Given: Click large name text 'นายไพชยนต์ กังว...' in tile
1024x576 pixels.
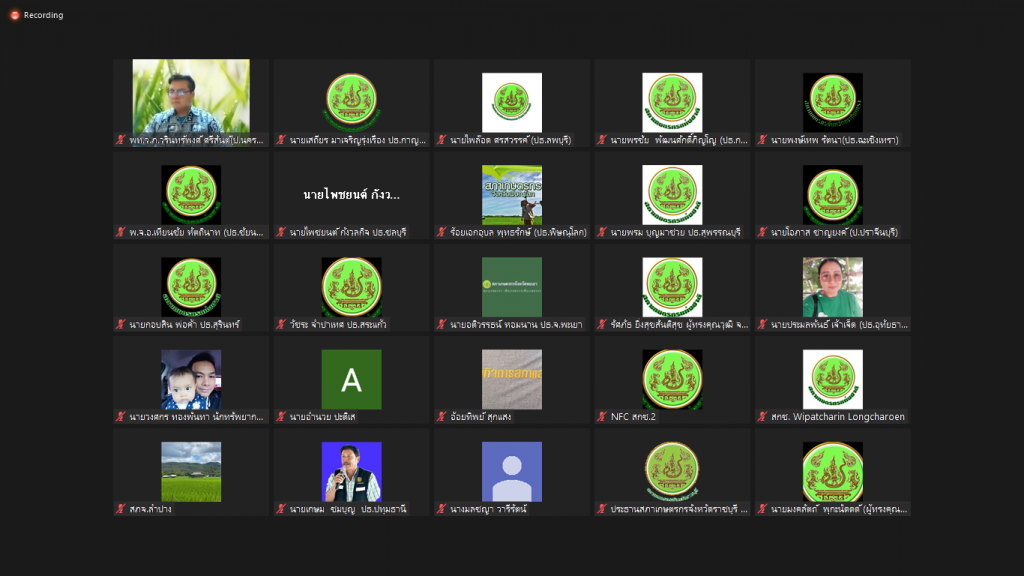Looking at the screenshot, I should coord(351,195).
